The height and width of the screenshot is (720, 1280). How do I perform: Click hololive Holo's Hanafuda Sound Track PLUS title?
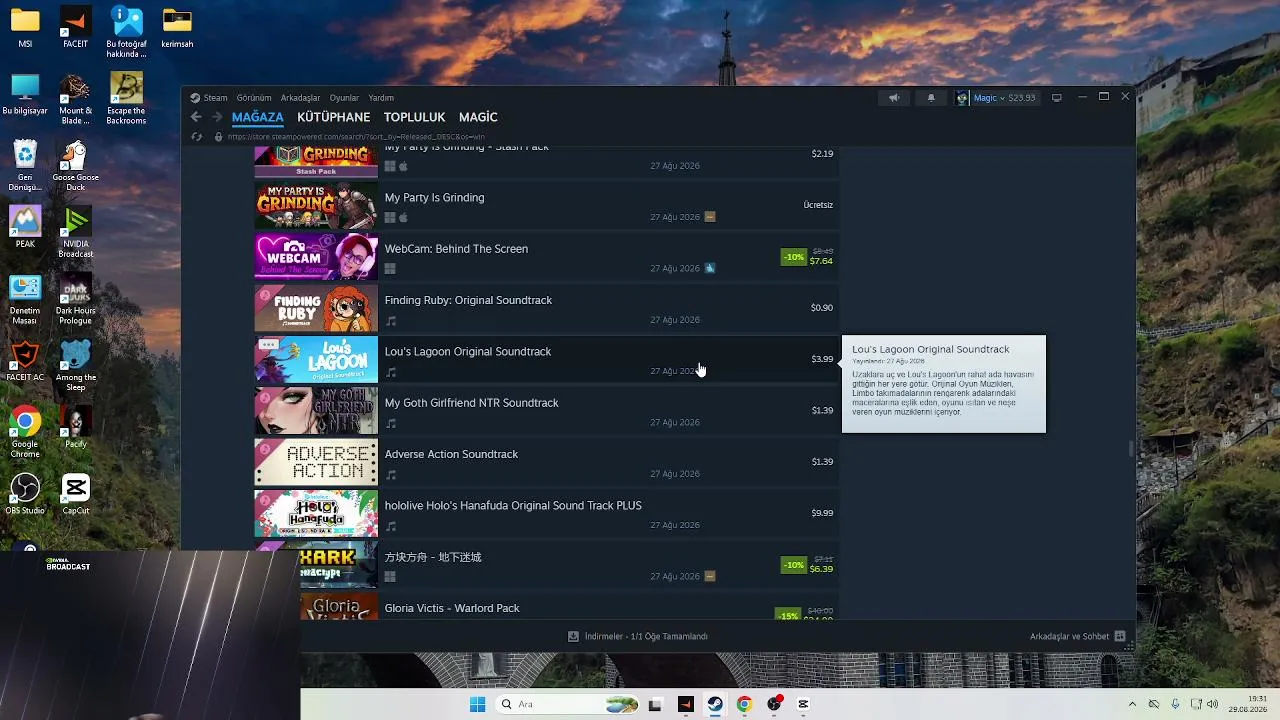513,506
